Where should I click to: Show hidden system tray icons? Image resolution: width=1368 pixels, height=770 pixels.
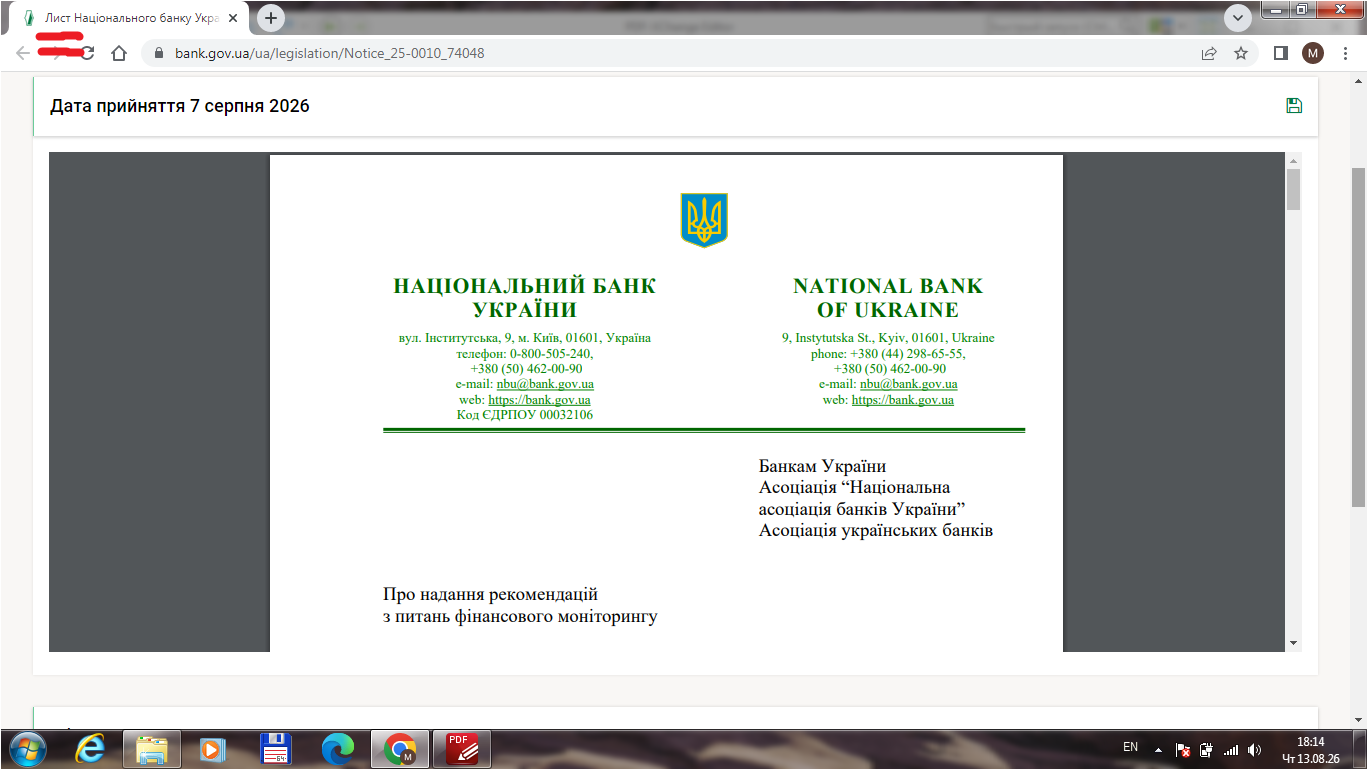(x=1158, y=749)
